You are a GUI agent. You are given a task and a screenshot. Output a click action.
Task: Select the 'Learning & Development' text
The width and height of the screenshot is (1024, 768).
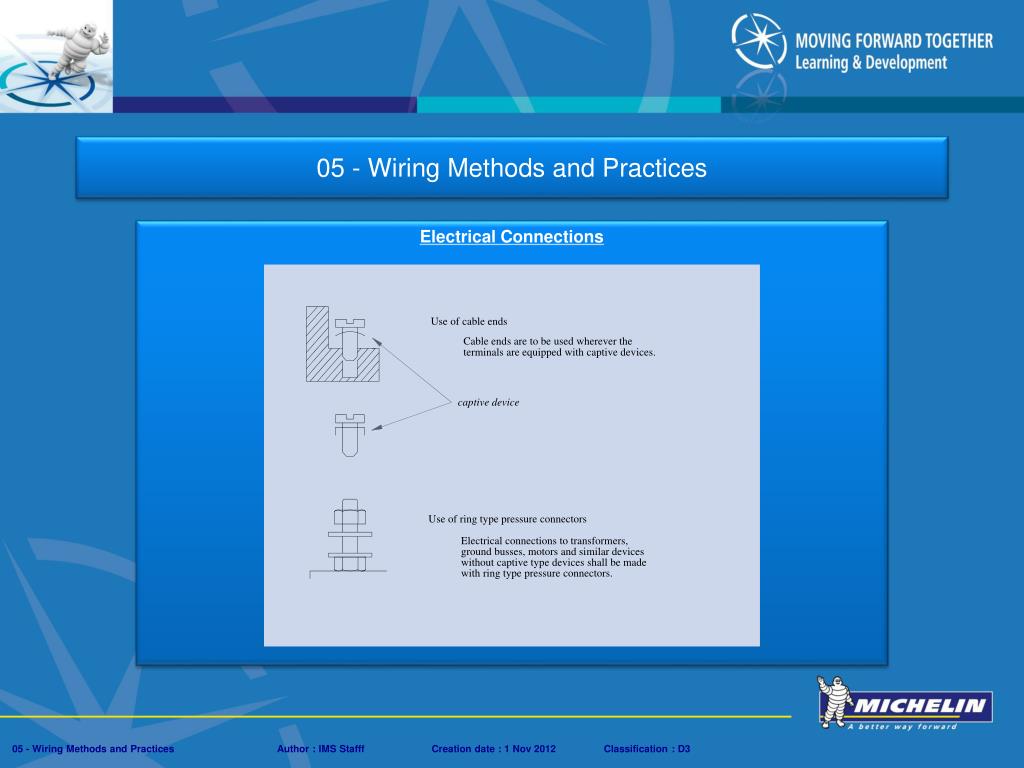[x=871, y=63]
